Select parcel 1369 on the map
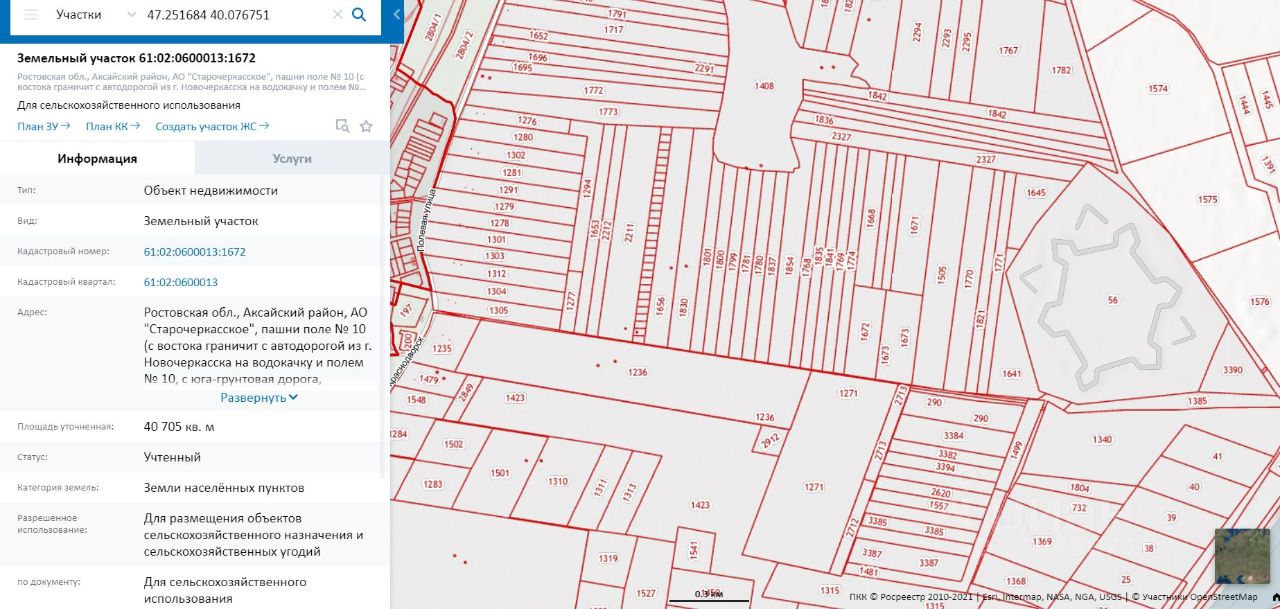This screenshot has width=1280, height=609. click(x=1043, y=542)
